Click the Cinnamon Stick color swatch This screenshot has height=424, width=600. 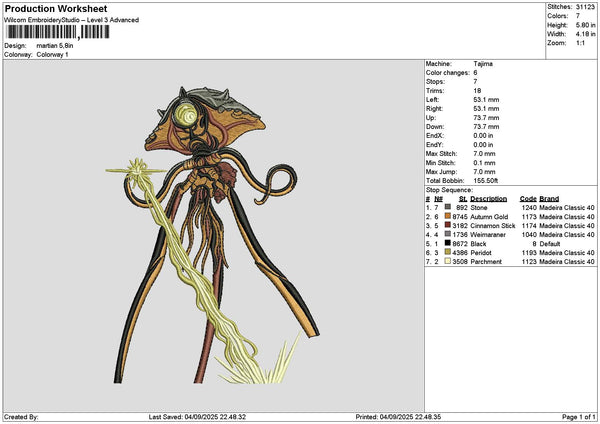[447, 225]
